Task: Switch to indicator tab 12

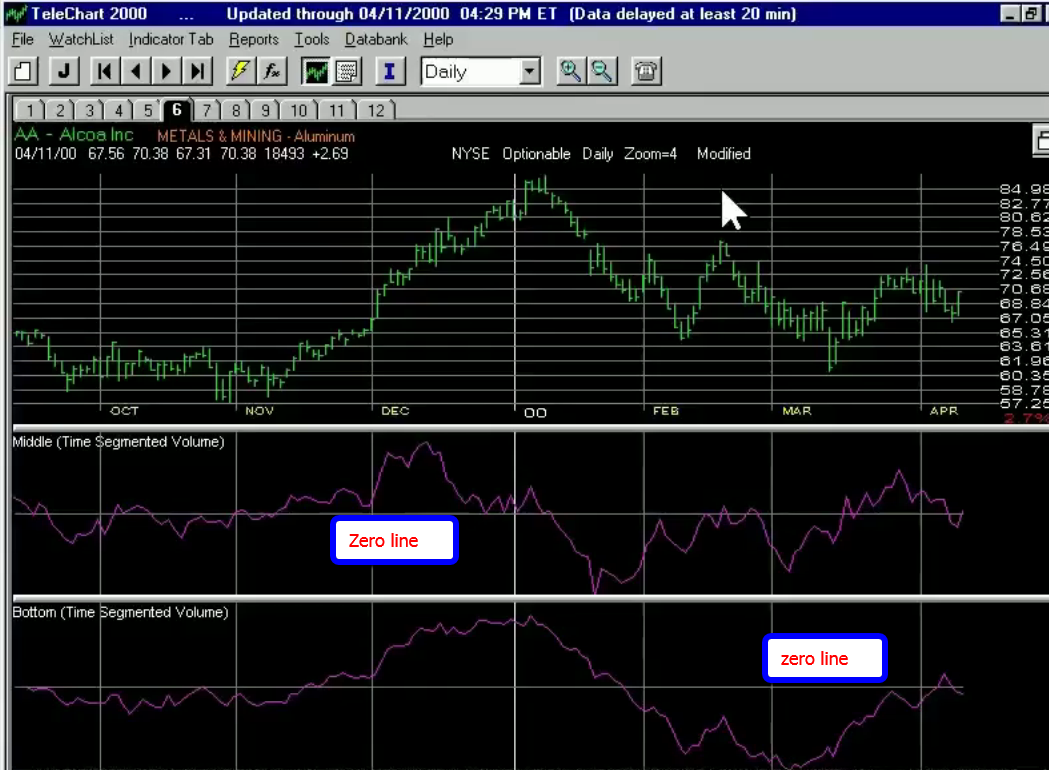Action: [x=376, y=110]
